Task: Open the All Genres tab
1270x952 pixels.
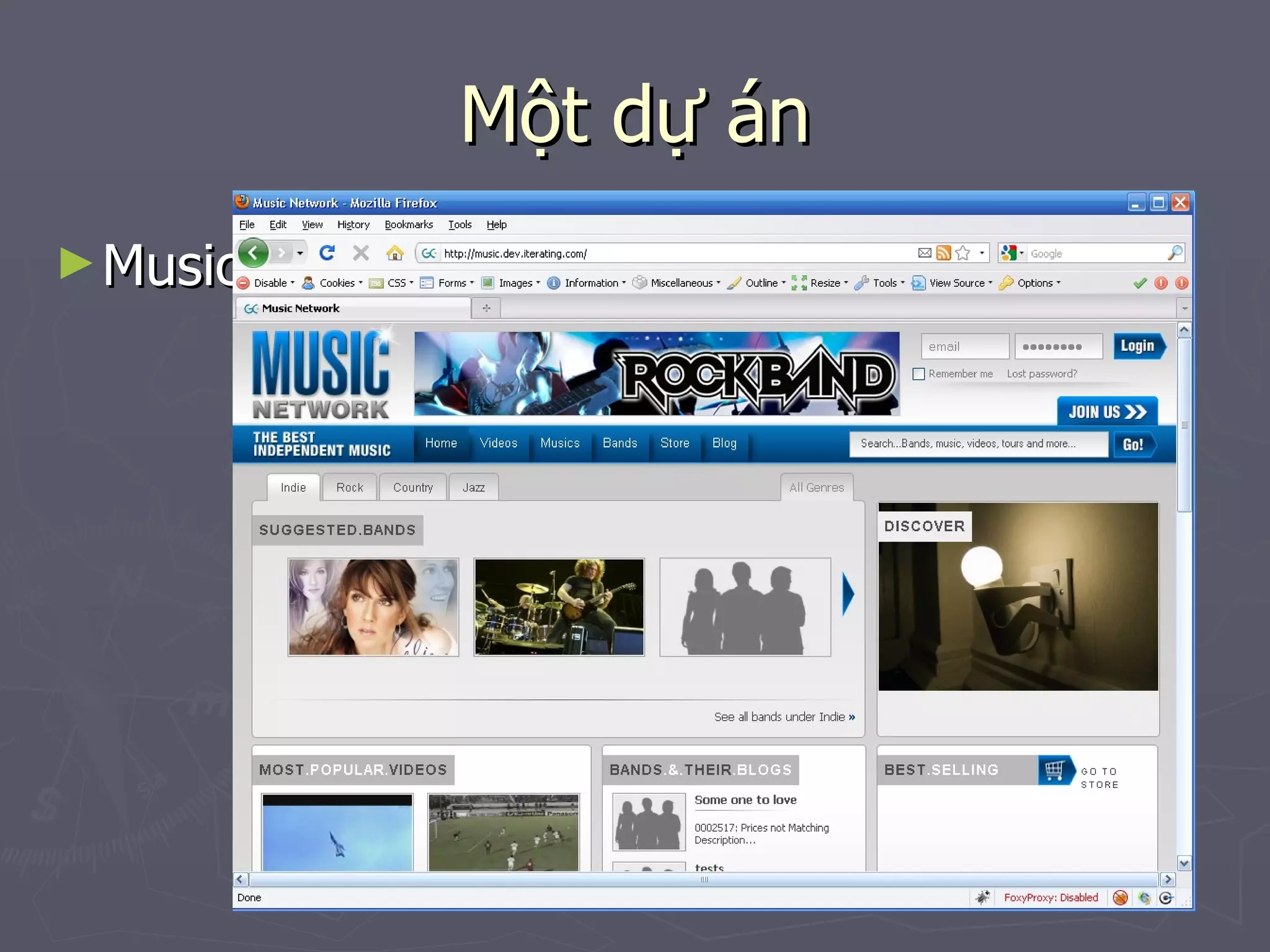Action: point(817,487)
